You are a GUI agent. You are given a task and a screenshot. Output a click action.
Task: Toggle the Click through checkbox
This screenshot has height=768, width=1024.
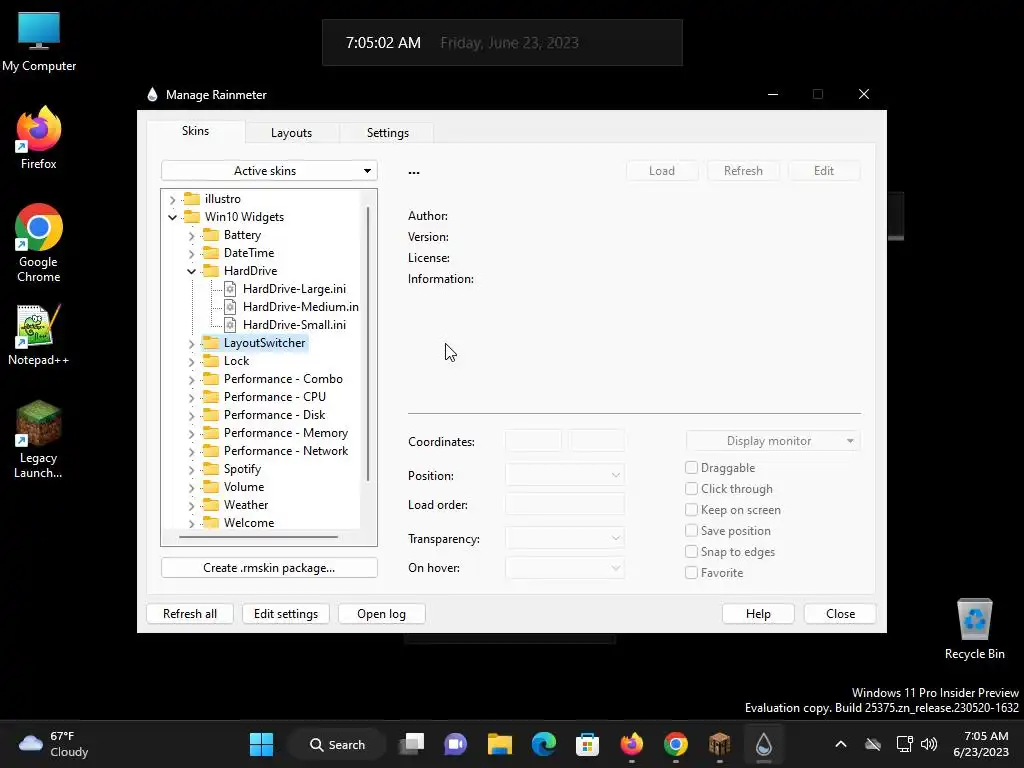click(691, 488)
